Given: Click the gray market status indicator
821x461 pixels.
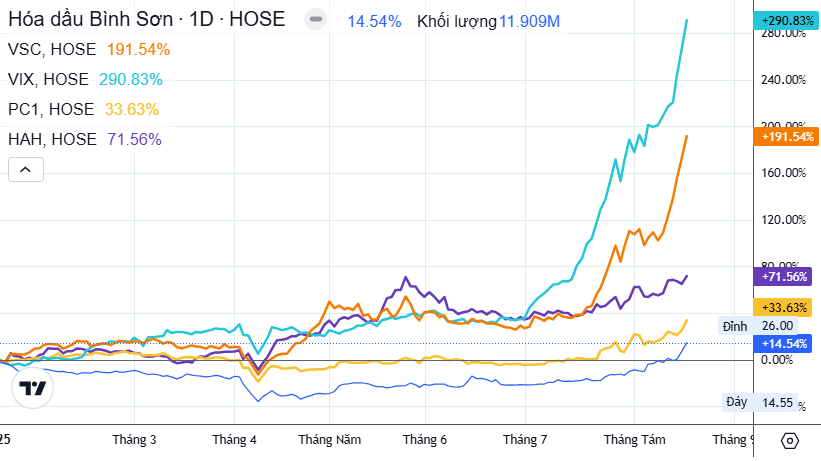Looking at the screenshot, I should click(316, 19).
